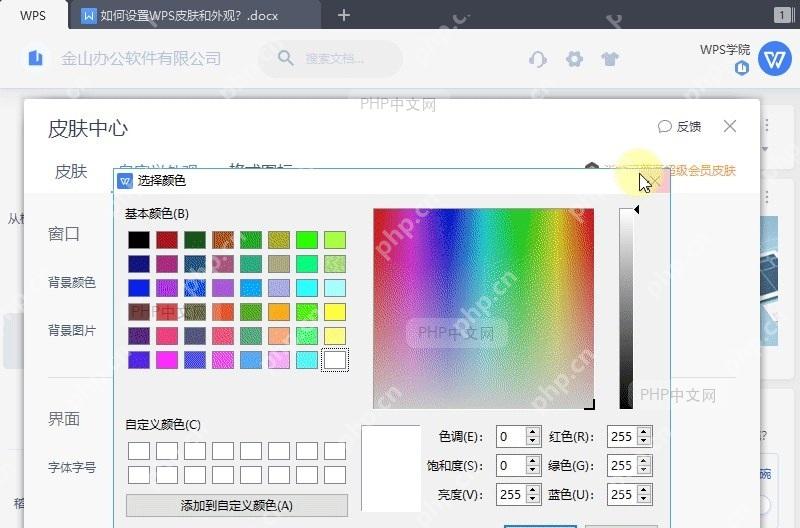Pick the orange basic color swatch
The image size is (800, 528).
pos(279,312)
